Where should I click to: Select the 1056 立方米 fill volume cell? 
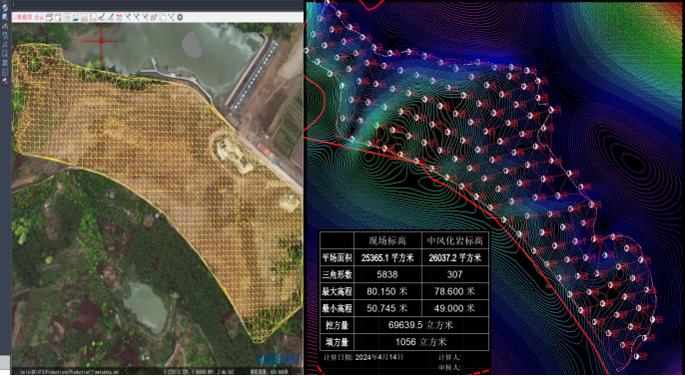click(421, 342)
